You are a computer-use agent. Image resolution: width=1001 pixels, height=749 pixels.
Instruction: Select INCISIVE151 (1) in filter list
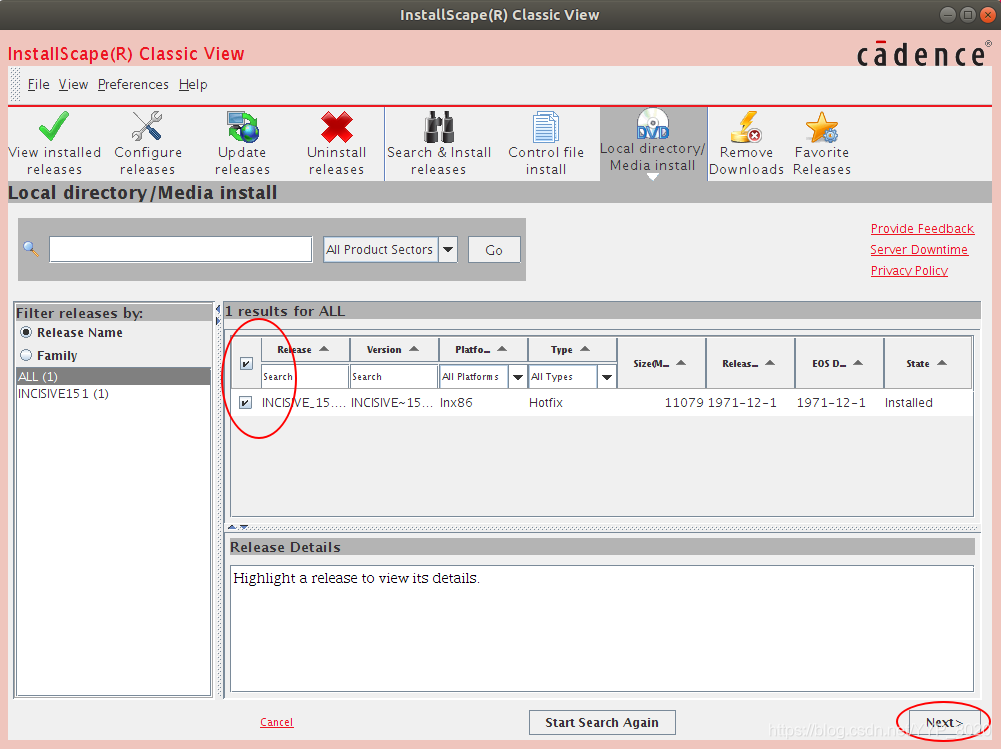(114, 393)
